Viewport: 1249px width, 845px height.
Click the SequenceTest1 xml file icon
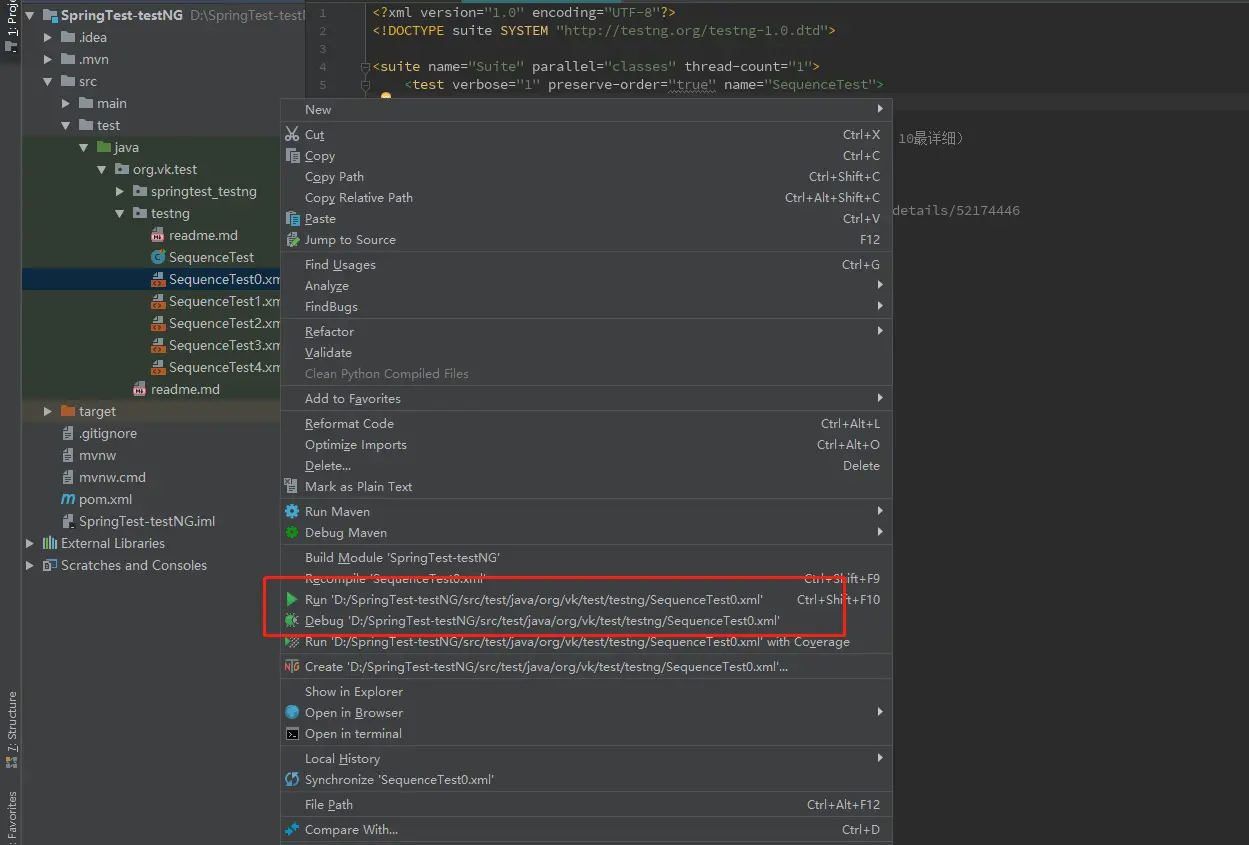(x=158, y=301)
